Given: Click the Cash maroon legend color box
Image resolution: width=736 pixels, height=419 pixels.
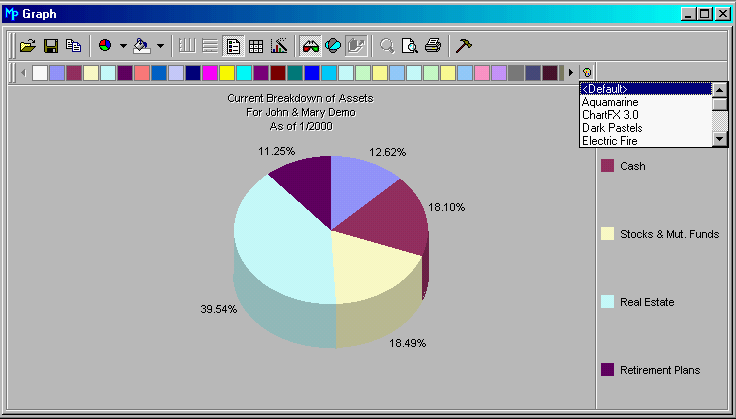Looking at the screenshot, I should [x=607, y=166].
